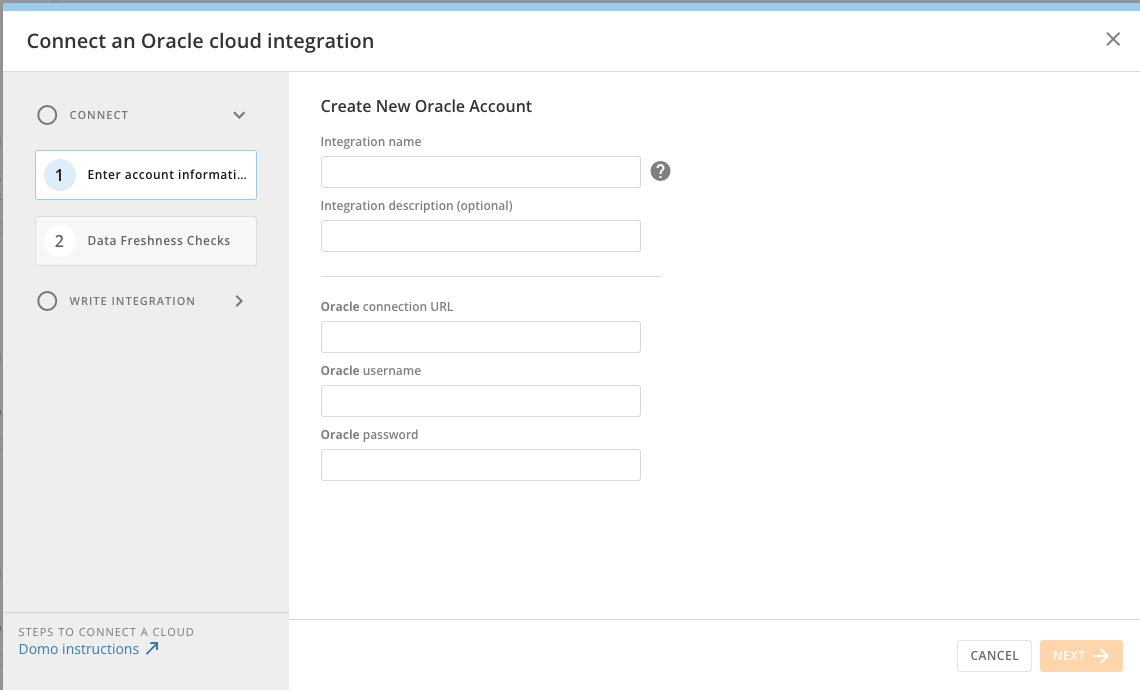This screenshot has height=690, width=1140.
Task: Open step 1 Enter account information
Action: point(146,174)
